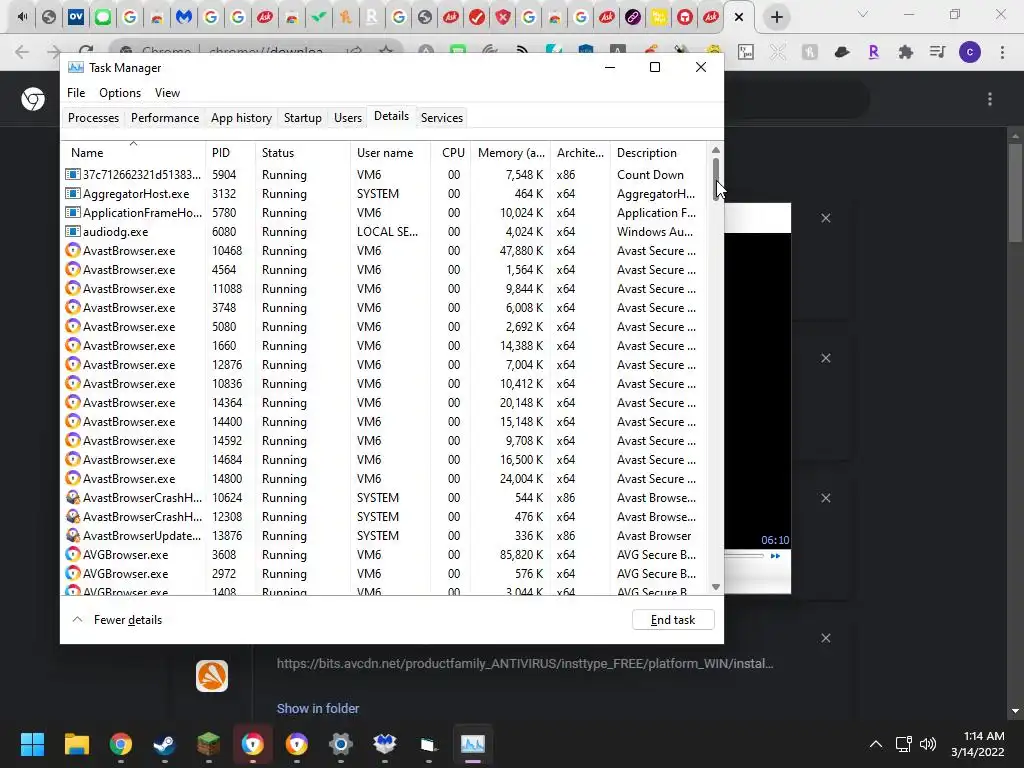Select the audiodg.exe process icon

pyautogui.click(x=72, y=231)
